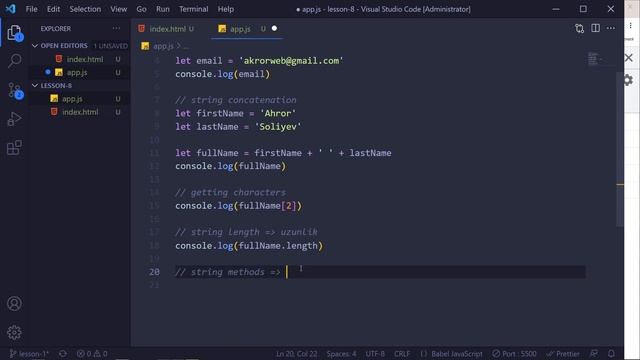The image size is (640, 360).
Task: Change encoding via UTF-8 status item
Action: (x=375, y=353)
